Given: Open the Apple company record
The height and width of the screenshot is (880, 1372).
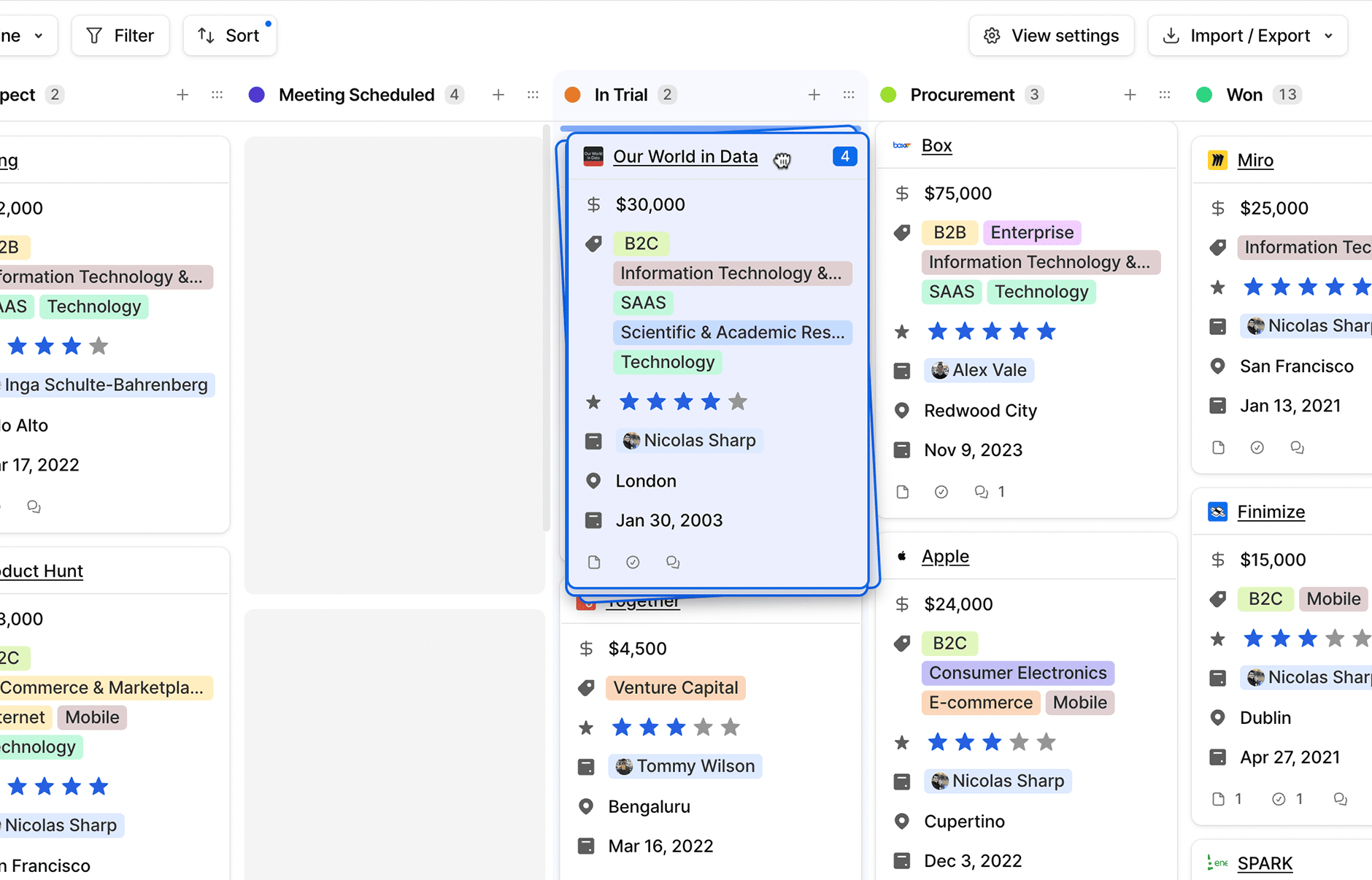Looking at the screenshot, I should (945, 556).
